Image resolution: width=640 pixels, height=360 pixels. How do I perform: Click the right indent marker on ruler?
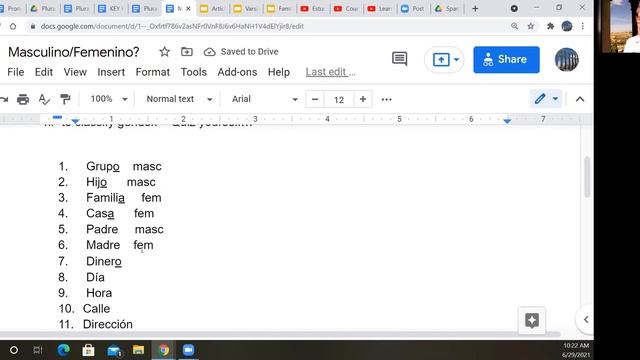pyautogui.click(x=507, y=121)
